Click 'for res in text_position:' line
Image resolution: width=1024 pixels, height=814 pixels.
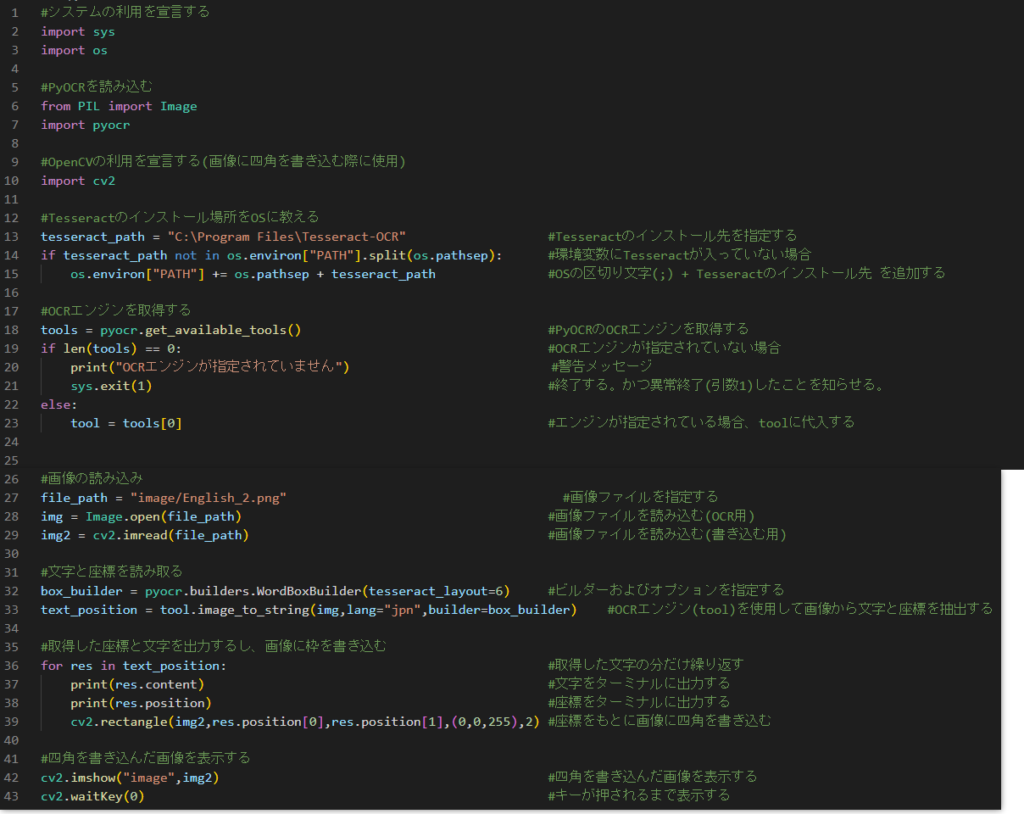point(133,666)
